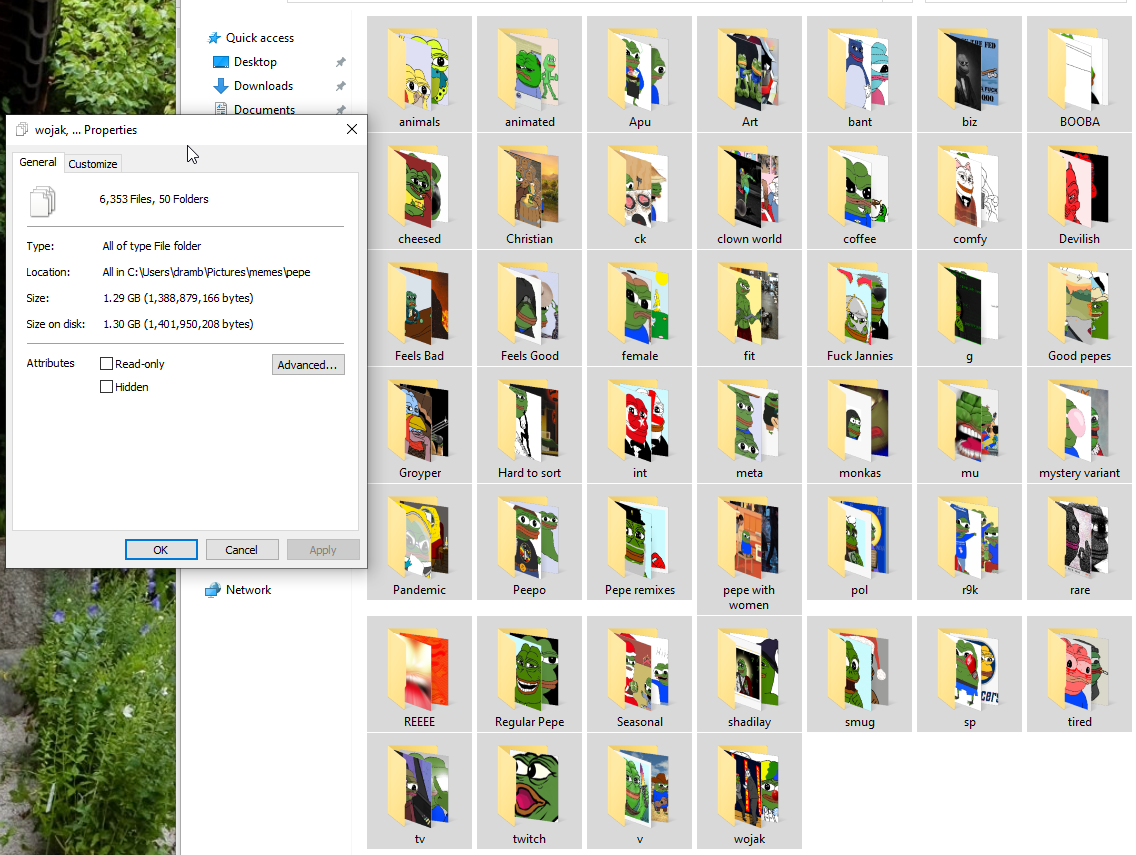
Task: Select the int folder
Action: click(x=639, y=425)
